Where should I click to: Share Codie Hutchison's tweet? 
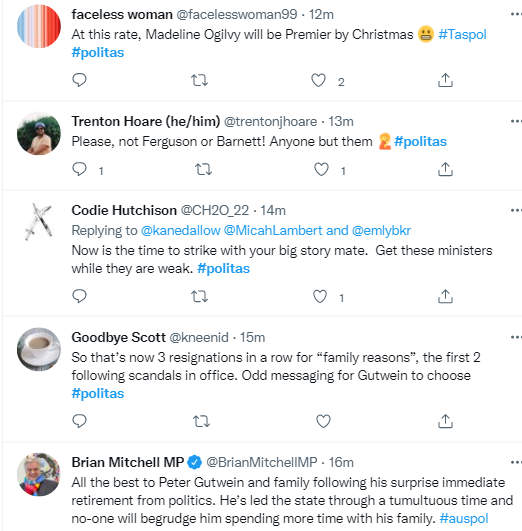[x=445, y=296]
